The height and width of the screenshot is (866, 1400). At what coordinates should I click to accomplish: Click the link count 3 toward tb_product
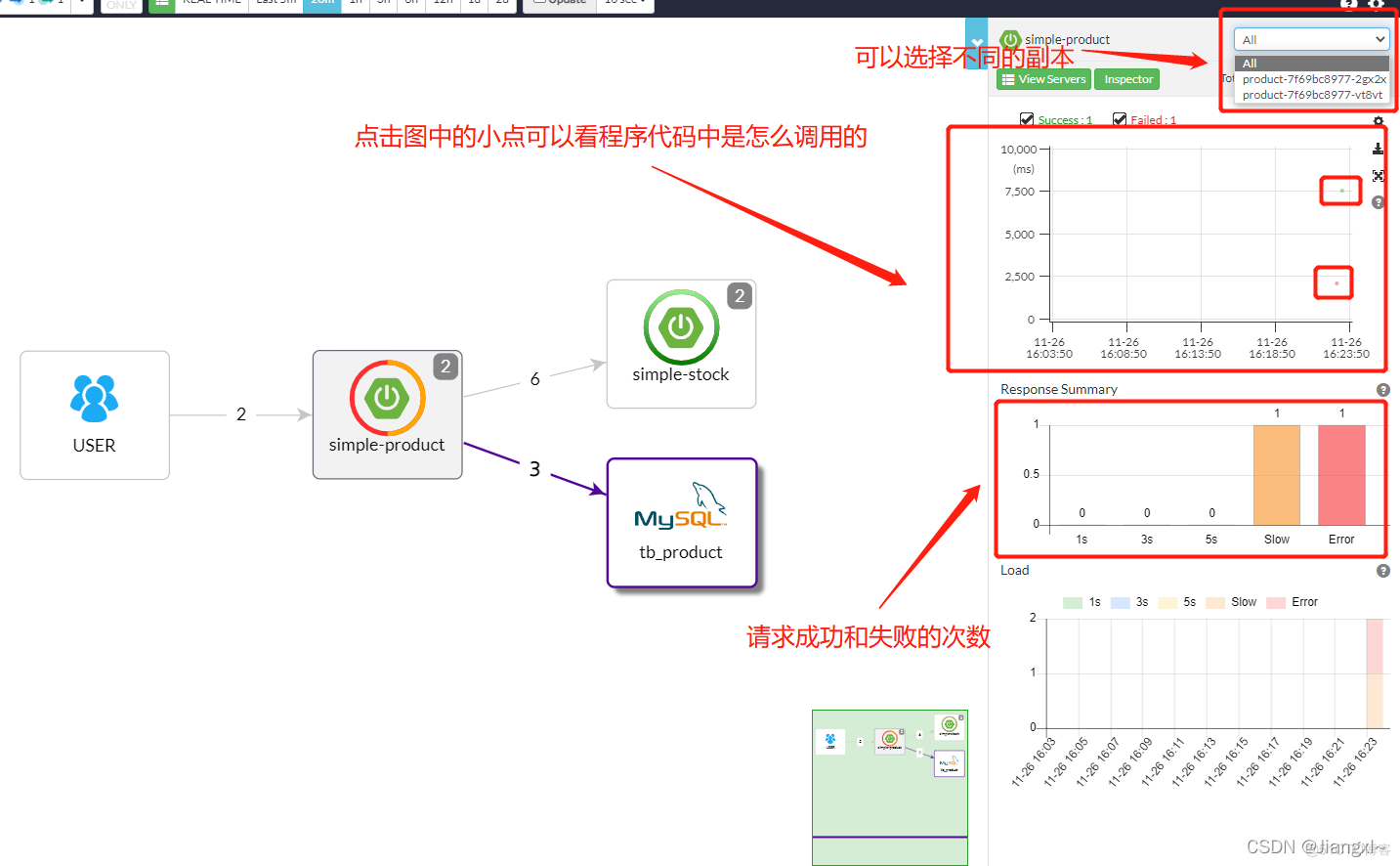[534, 469]
